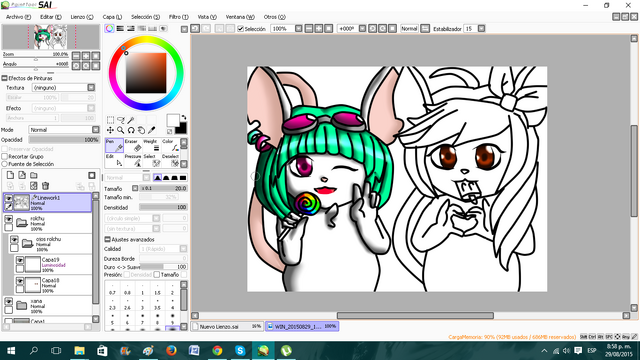Select the Select linework tool
This screenshot has height=360, width=640.
coord(151,160)
